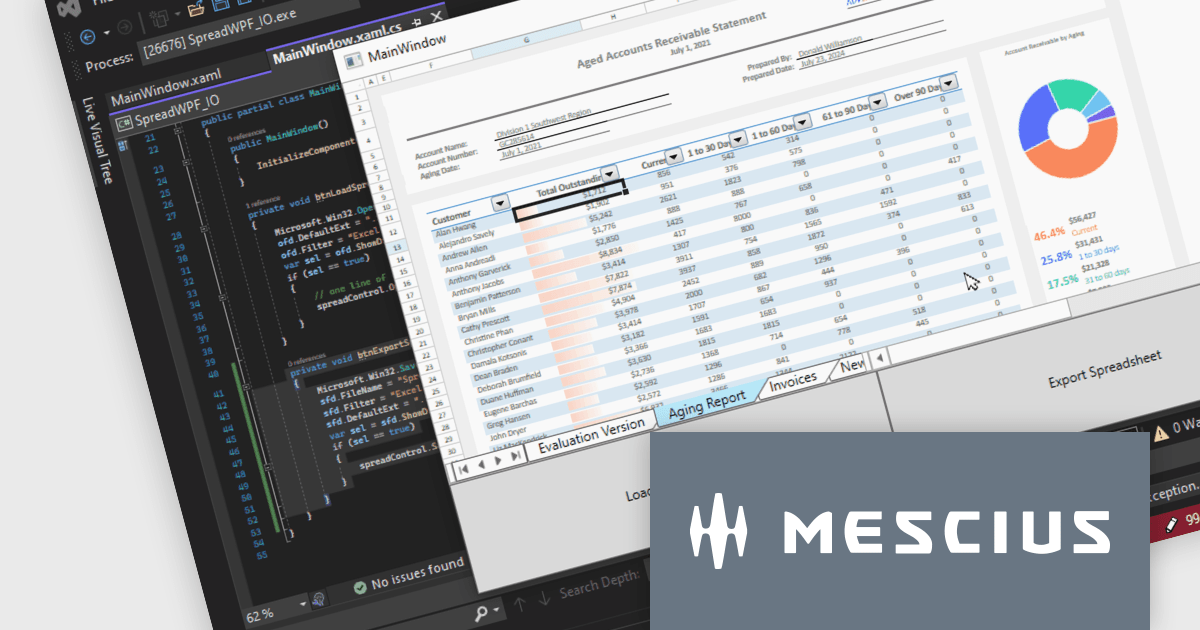
Task: Click the No issues found green check icon
Action: 360,588
